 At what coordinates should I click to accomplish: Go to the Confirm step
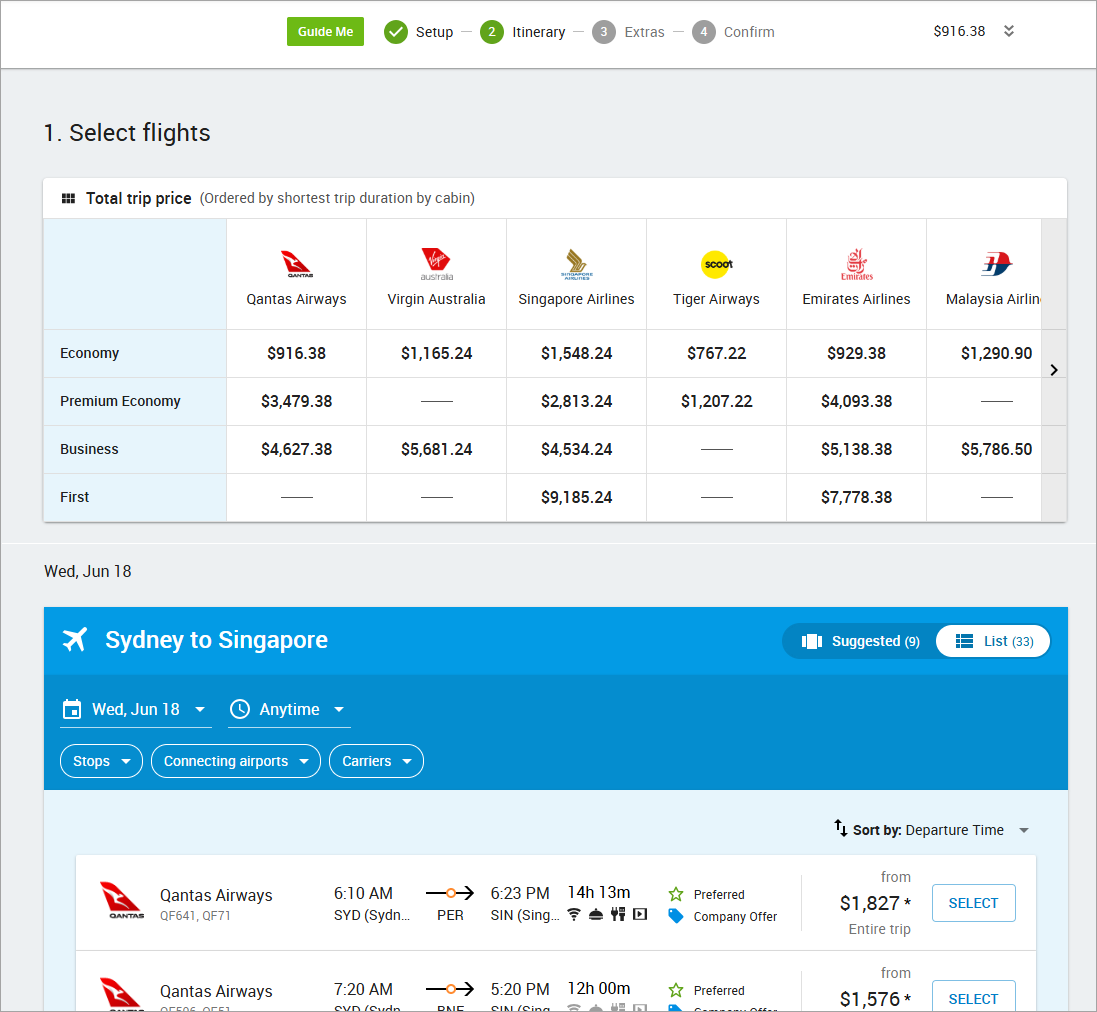pyautogui.click(x=733, y=32)
